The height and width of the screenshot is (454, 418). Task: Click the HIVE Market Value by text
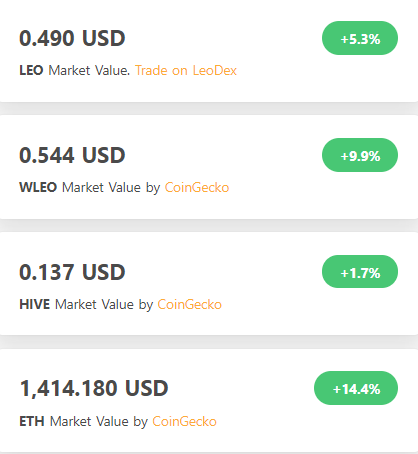pyautogui.click(x=86, y=304)
